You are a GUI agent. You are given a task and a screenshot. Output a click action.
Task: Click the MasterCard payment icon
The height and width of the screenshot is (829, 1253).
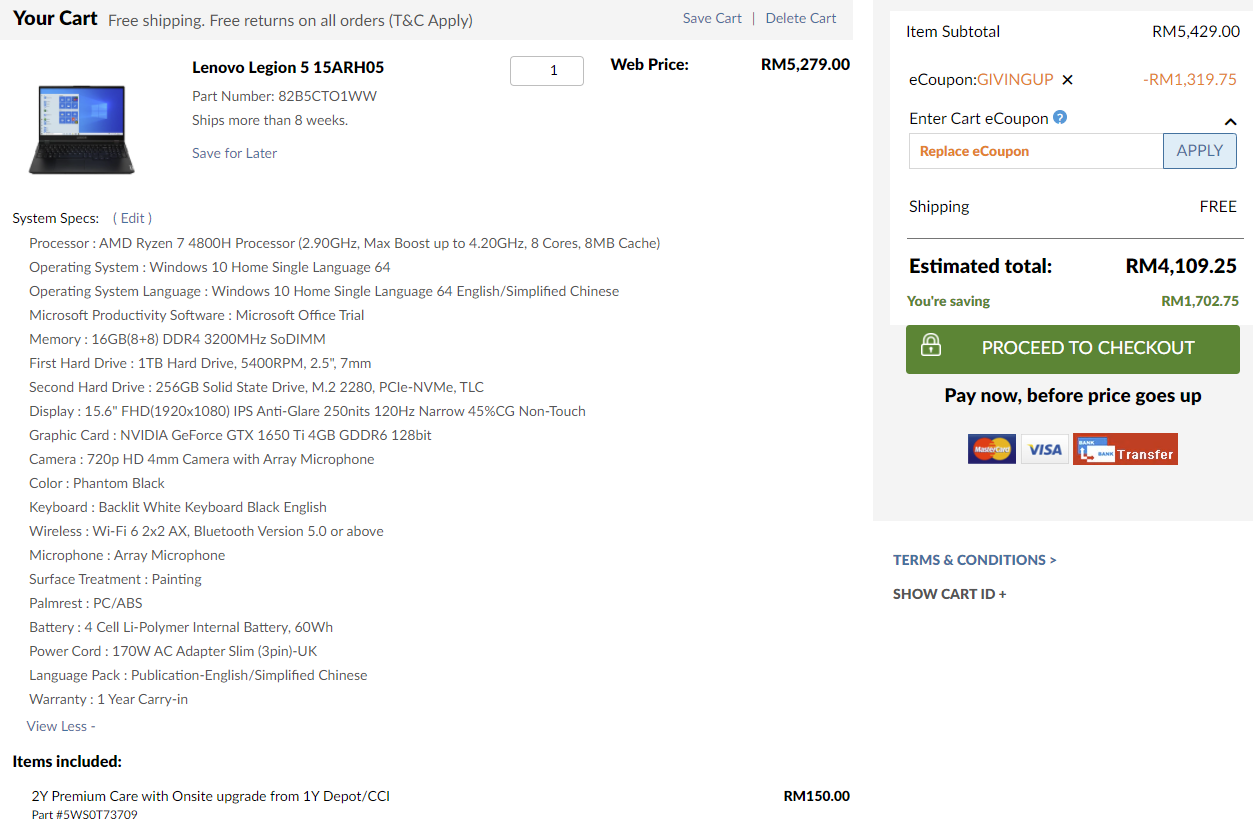992,449
